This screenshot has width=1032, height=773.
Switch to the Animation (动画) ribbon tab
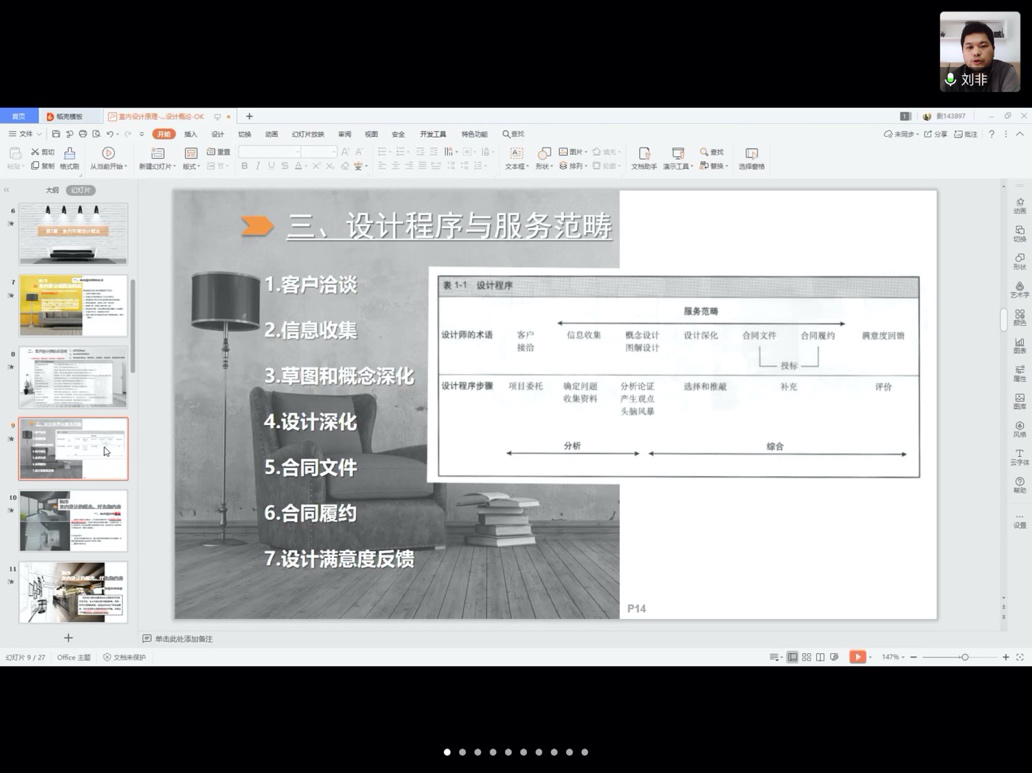[x=271, y=134]
